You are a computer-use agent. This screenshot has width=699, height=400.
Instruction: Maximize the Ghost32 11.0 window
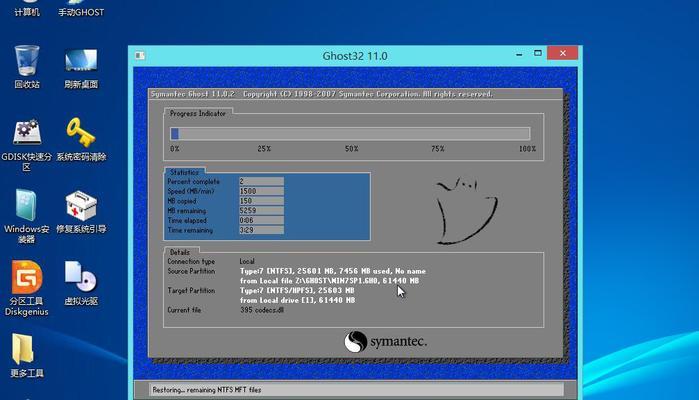(x=538, y=53)
